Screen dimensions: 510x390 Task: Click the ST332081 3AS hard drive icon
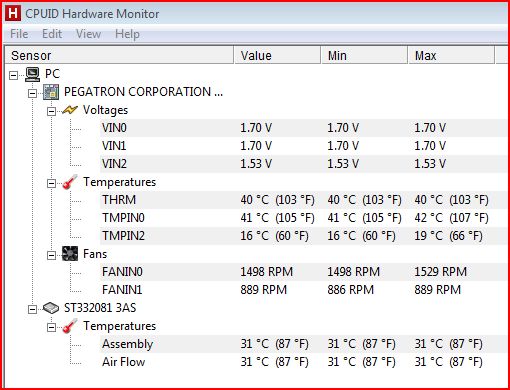[x=51, y=308]
